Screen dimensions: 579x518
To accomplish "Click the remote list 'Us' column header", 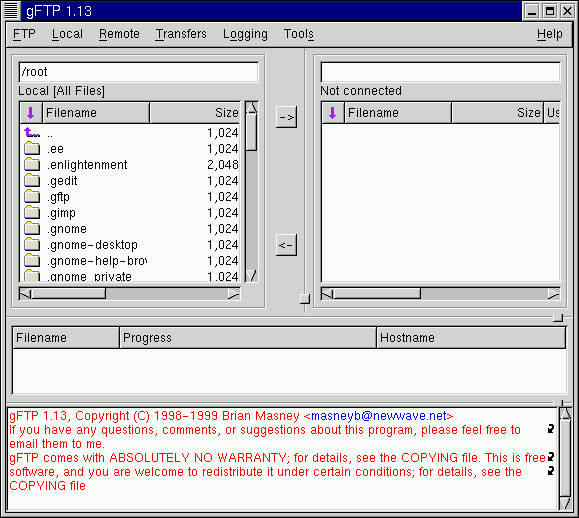I will pos(553,113).
